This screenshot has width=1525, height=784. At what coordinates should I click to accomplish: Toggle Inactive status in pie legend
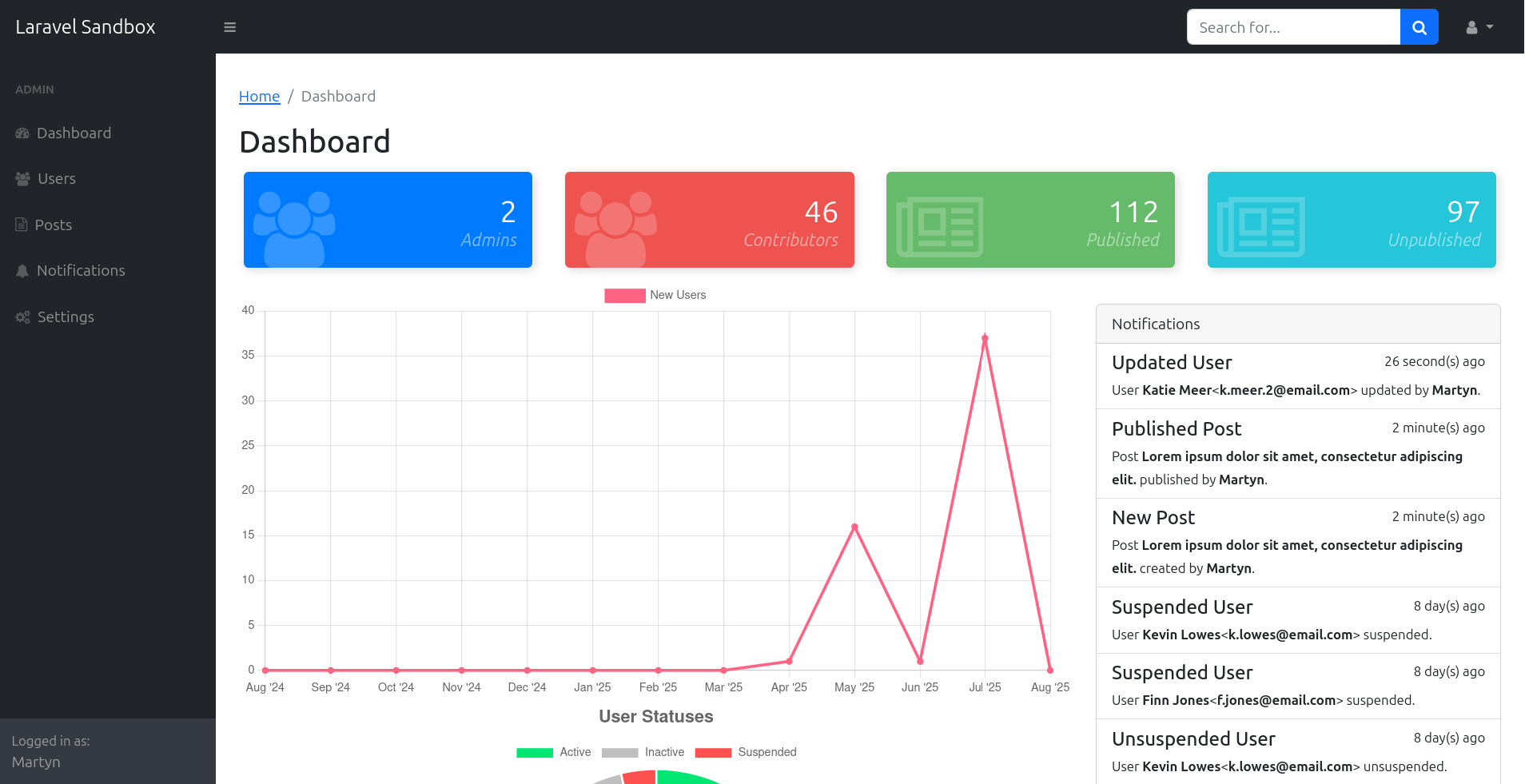643,752
